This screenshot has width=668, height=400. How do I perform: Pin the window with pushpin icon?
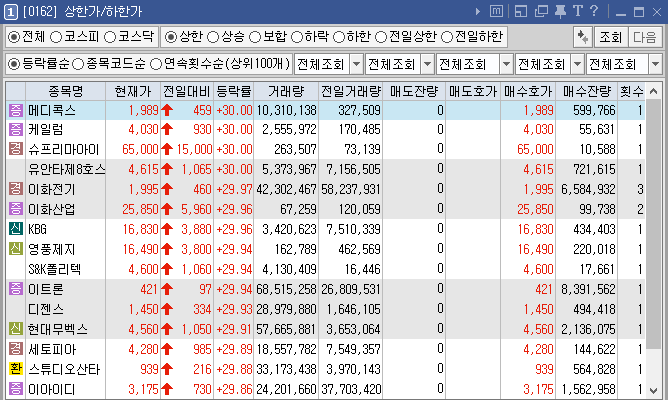[560, 11]
